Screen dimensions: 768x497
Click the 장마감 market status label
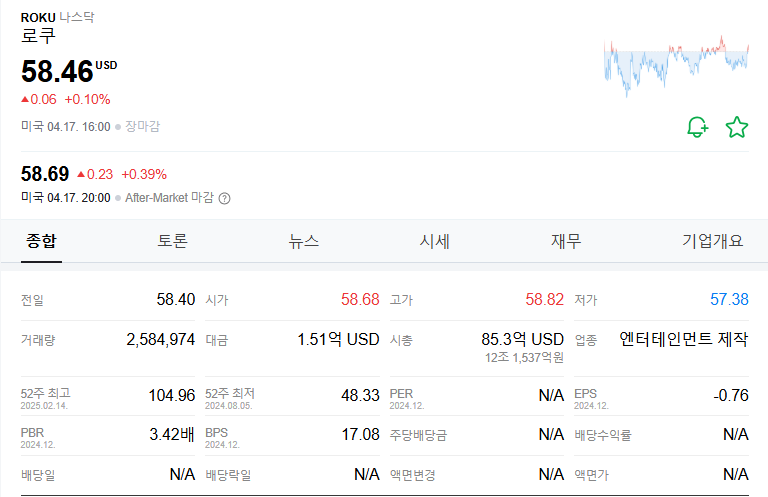143,126
